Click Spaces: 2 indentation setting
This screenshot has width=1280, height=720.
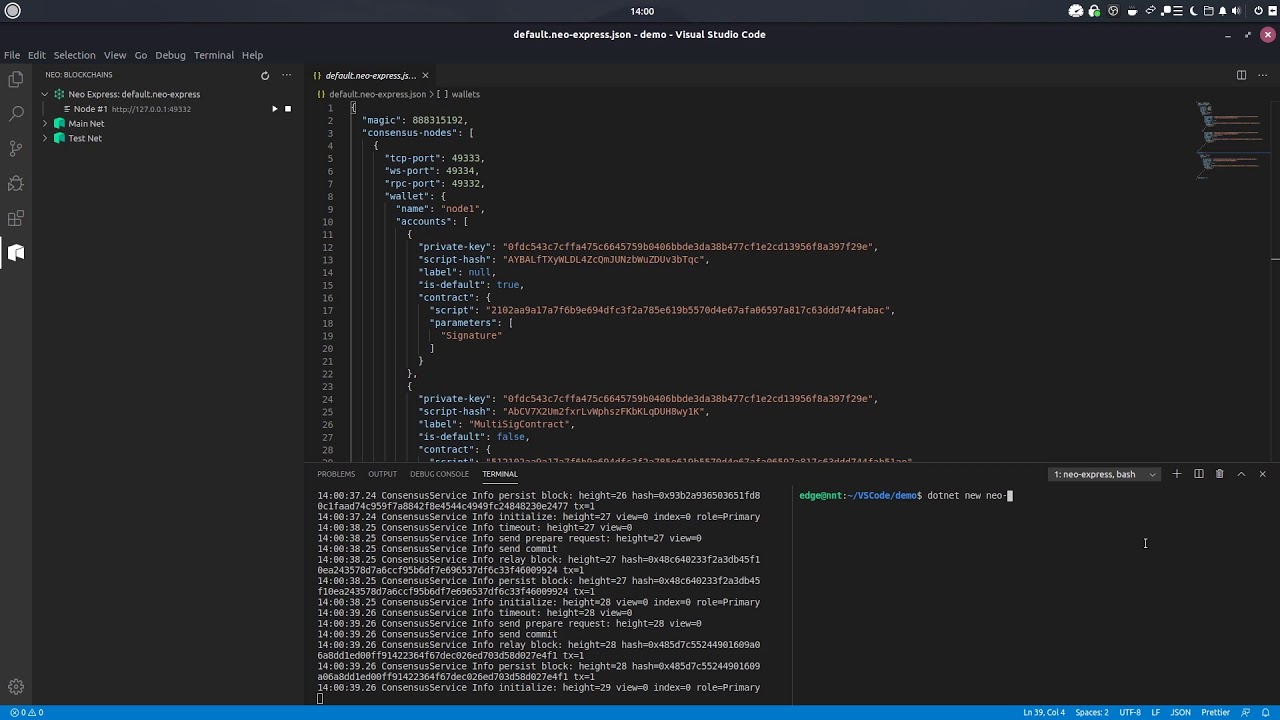[1092, 712]
